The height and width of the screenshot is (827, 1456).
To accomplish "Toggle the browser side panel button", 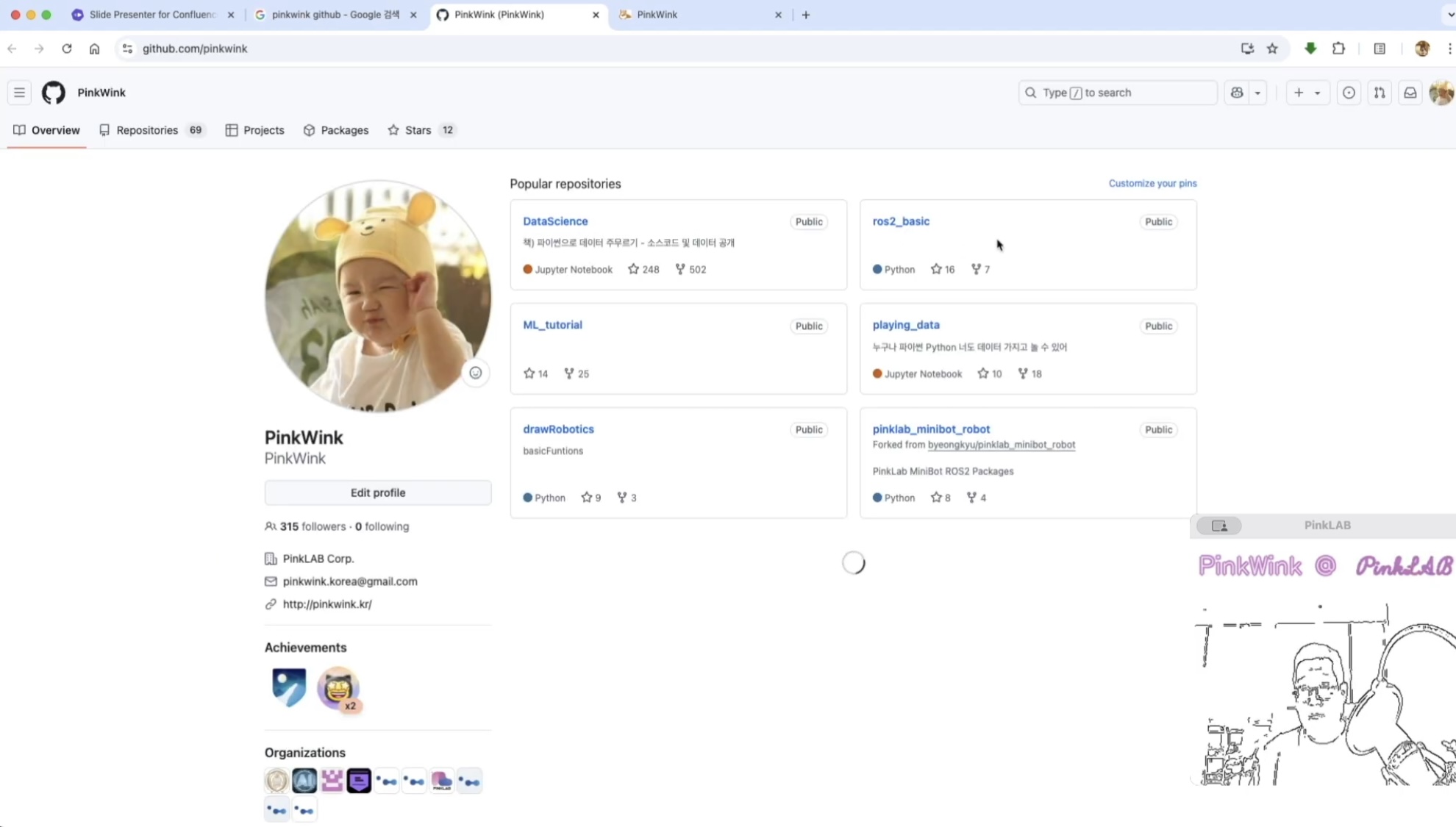I will click(x=1380, y=49).
